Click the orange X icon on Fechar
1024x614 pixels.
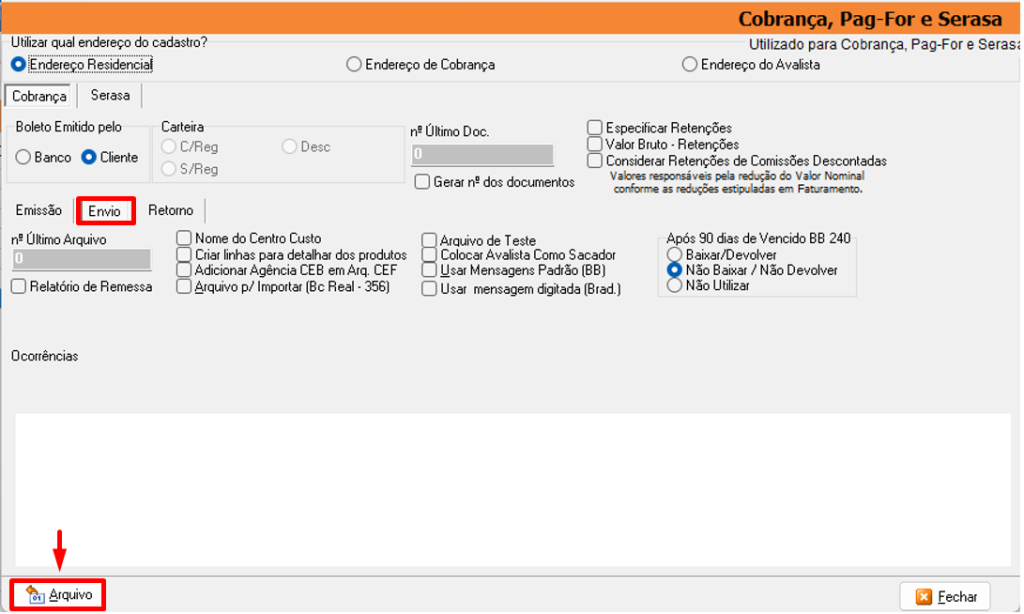point(923,597)
